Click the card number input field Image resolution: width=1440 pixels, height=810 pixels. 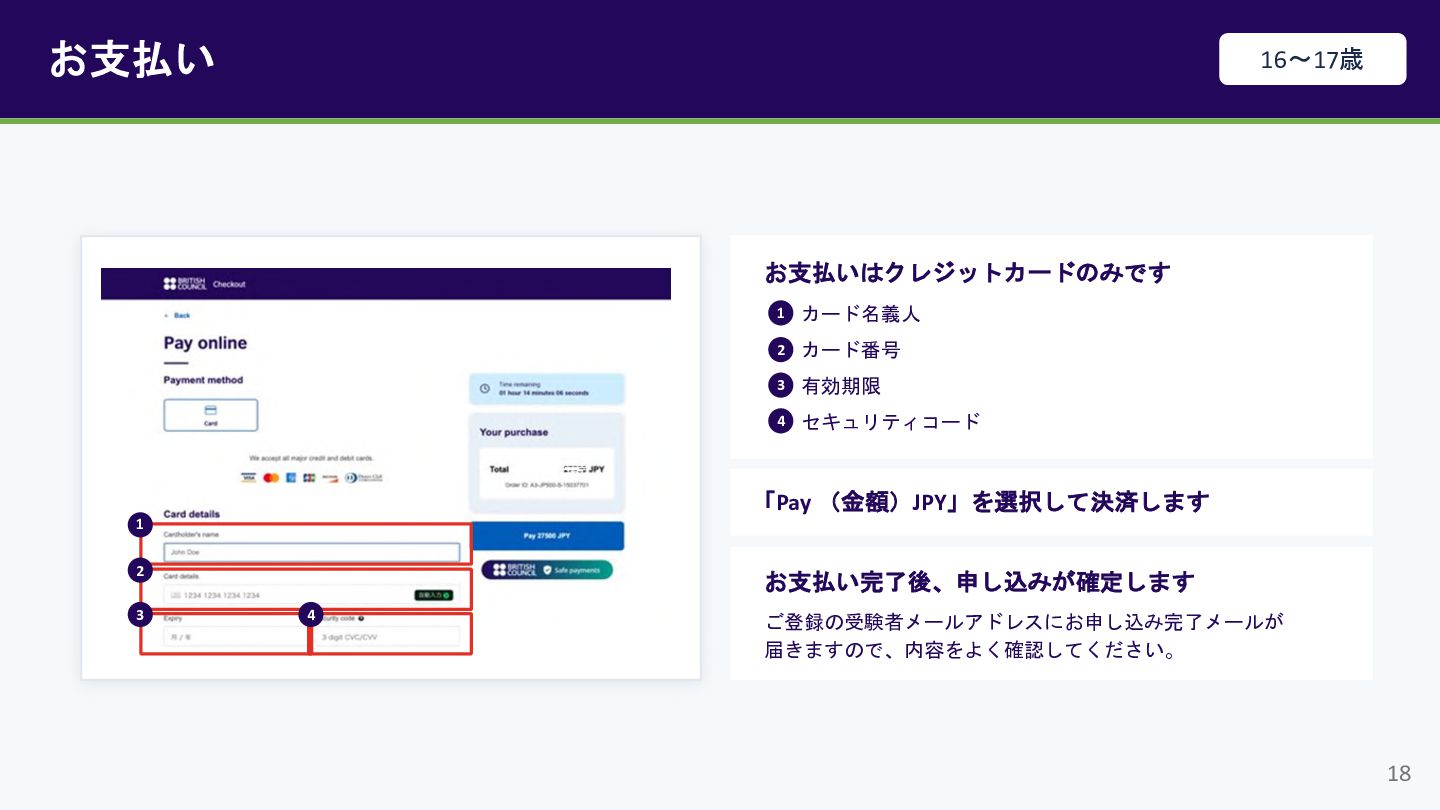point(312,595)
